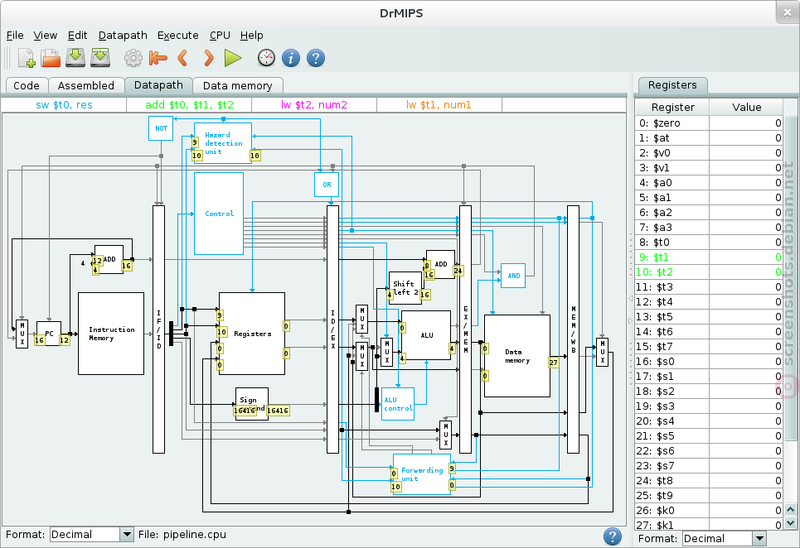Open the CPU menu
Image resolution: width=800 pixels, height=548 pixels.
coord(220,35)
